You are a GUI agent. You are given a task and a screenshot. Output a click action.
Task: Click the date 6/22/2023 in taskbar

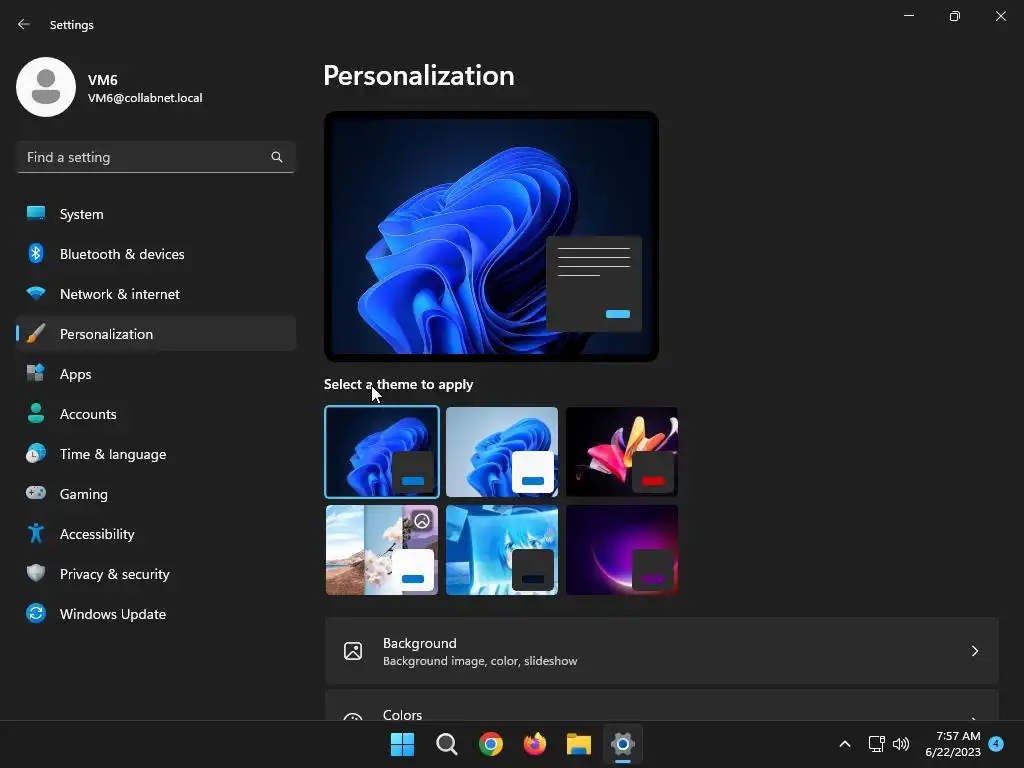[953, 752]
